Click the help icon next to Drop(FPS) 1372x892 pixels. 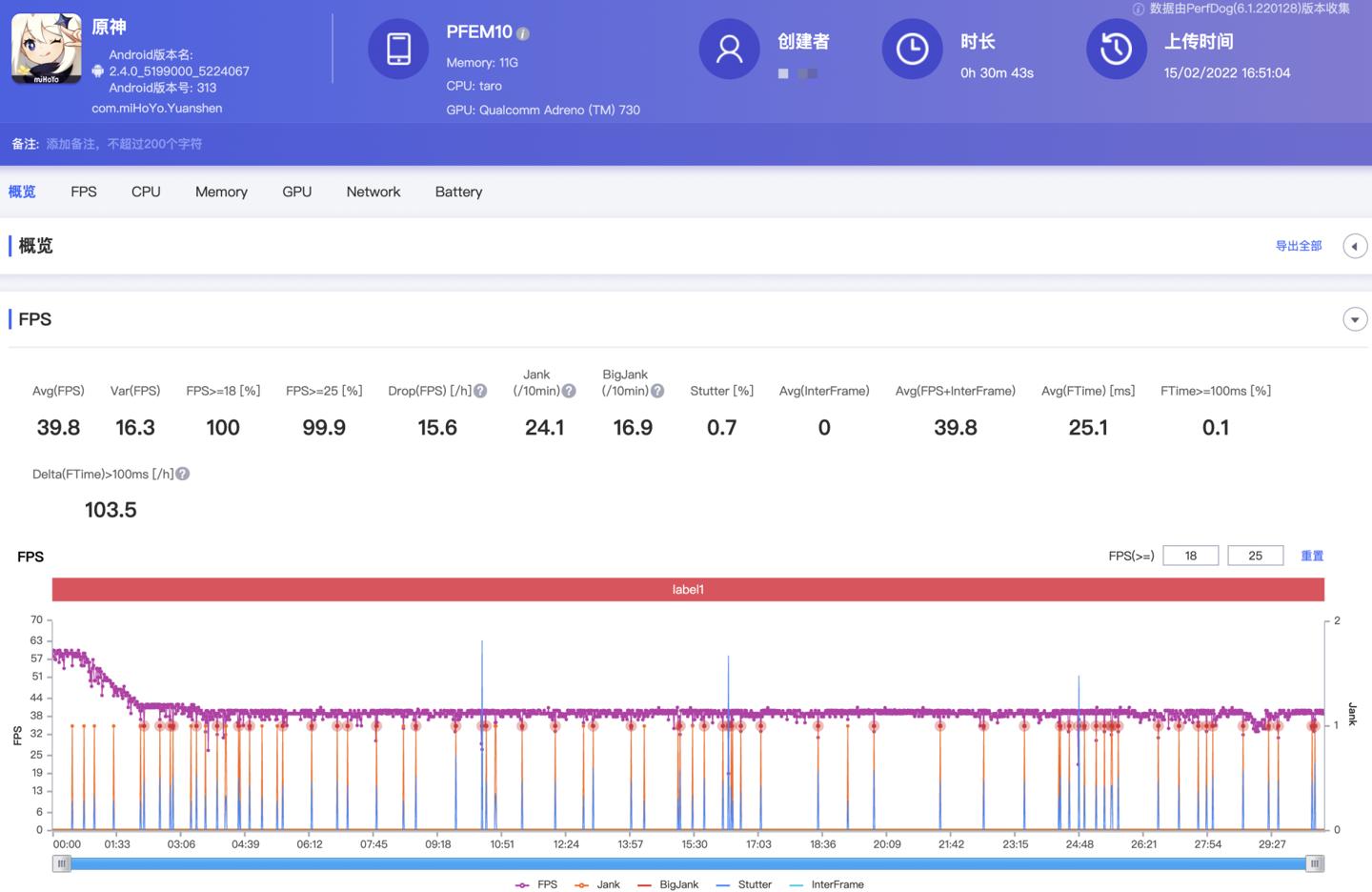(x=479, y=390)
